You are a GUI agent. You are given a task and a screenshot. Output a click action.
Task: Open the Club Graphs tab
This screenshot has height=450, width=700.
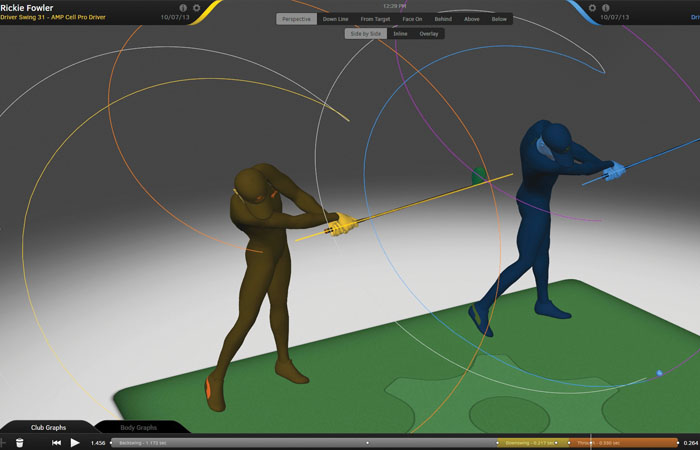[x=48, y=427]
